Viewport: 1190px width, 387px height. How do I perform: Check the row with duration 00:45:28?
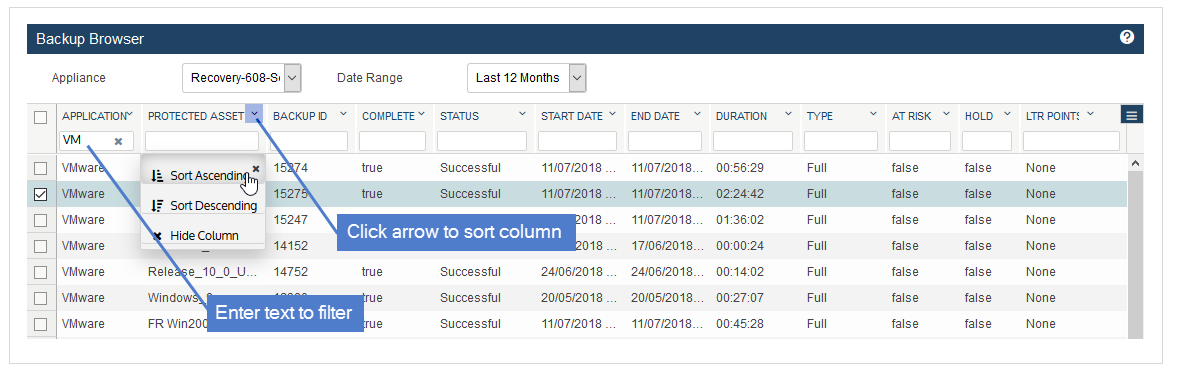41,324
